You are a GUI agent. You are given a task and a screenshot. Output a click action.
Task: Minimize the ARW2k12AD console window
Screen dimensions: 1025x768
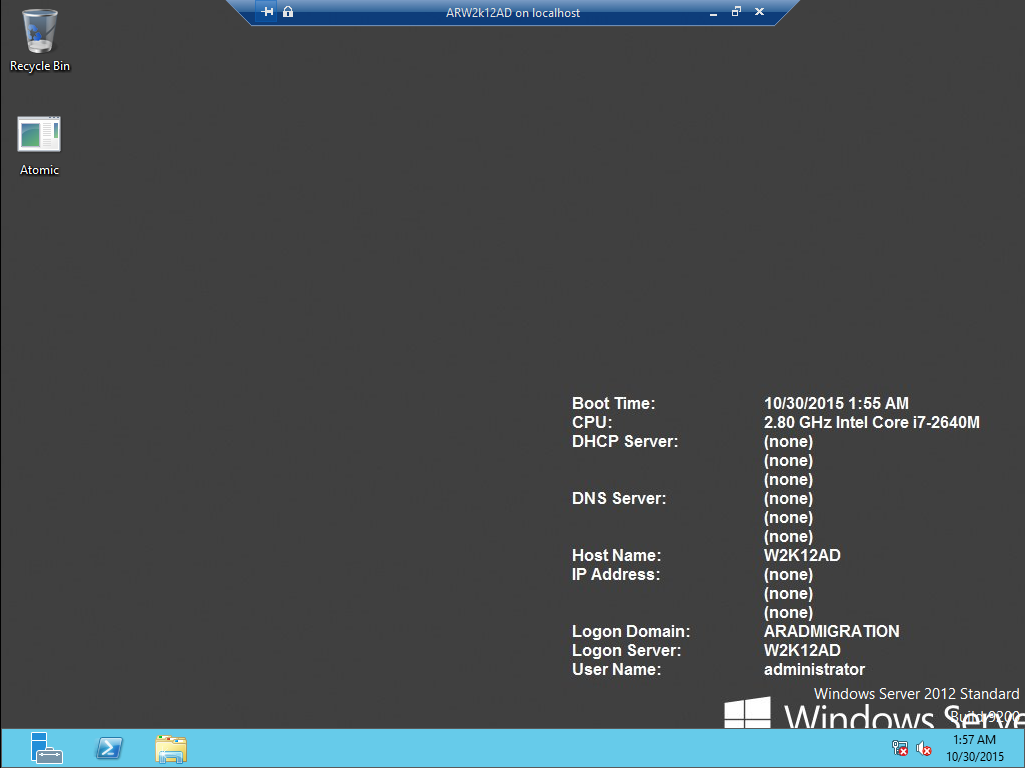tap(712, 12)
